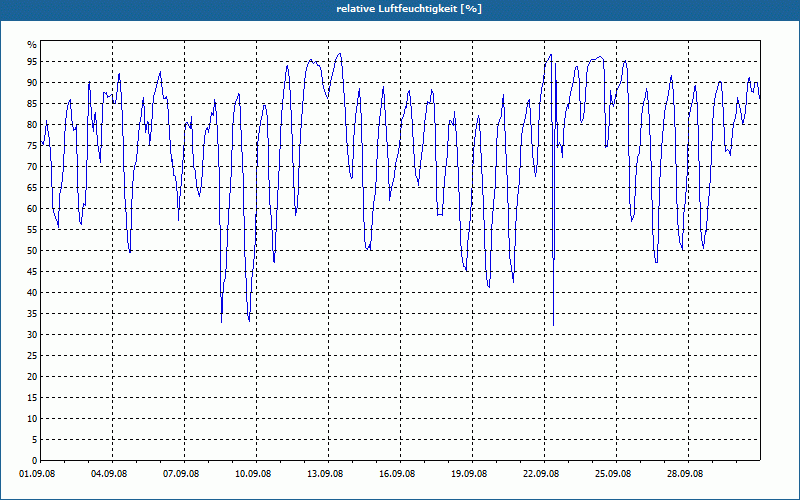Click the y-axis value 50
The image size is (800, 500).
point(32,251)
